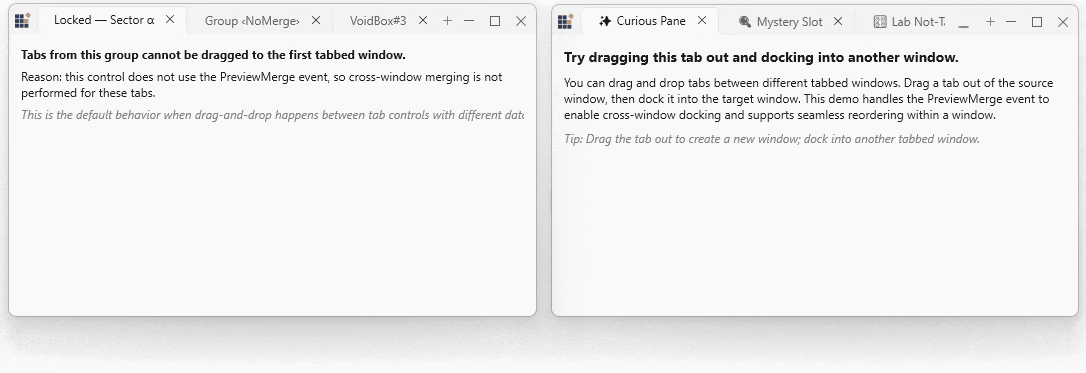Click the app icon in the Curious Pane window
Viewport: 1086px width, 373px height.
[566, 21]
